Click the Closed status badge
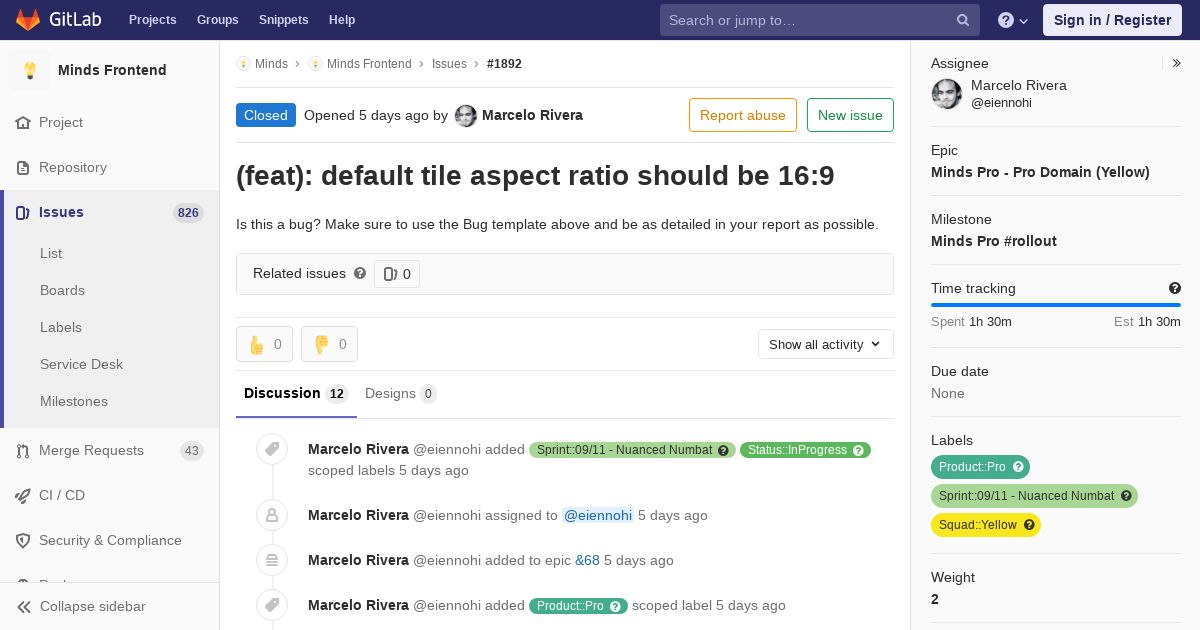 [x=266, y=115]
